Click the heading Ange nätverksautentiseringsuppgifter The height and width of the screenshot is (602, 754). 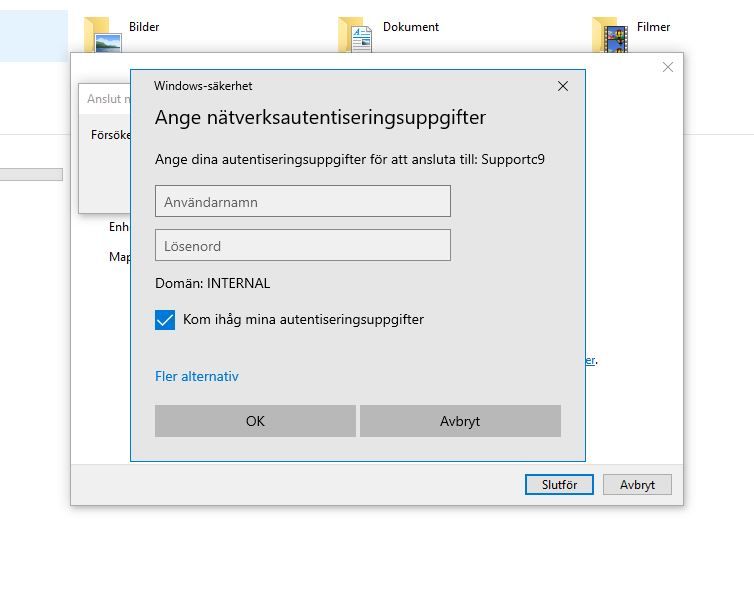pyautogui.click(x=320, y=118)
